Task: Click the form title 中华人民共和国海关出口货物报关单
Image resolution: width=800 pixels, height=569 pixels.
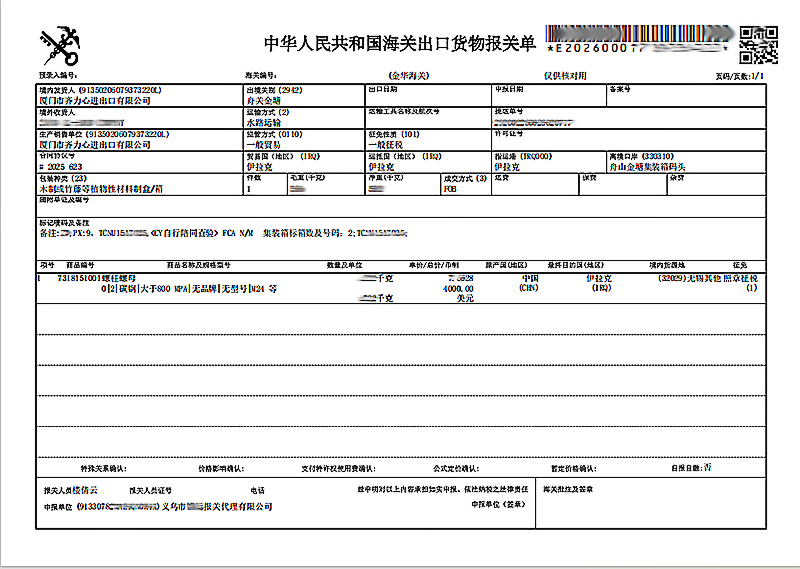Action: [x=399, y=43]
